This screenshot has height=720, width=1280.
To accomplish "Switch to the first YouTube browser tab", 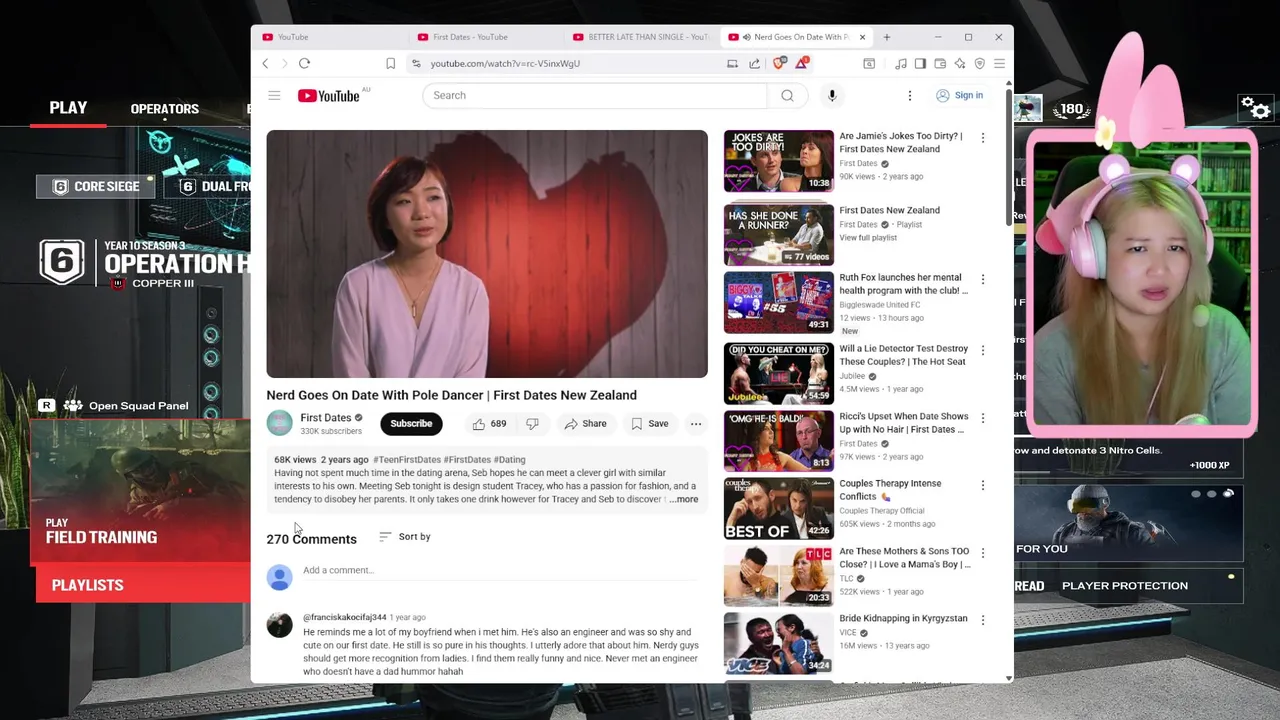I will [330, 37].
